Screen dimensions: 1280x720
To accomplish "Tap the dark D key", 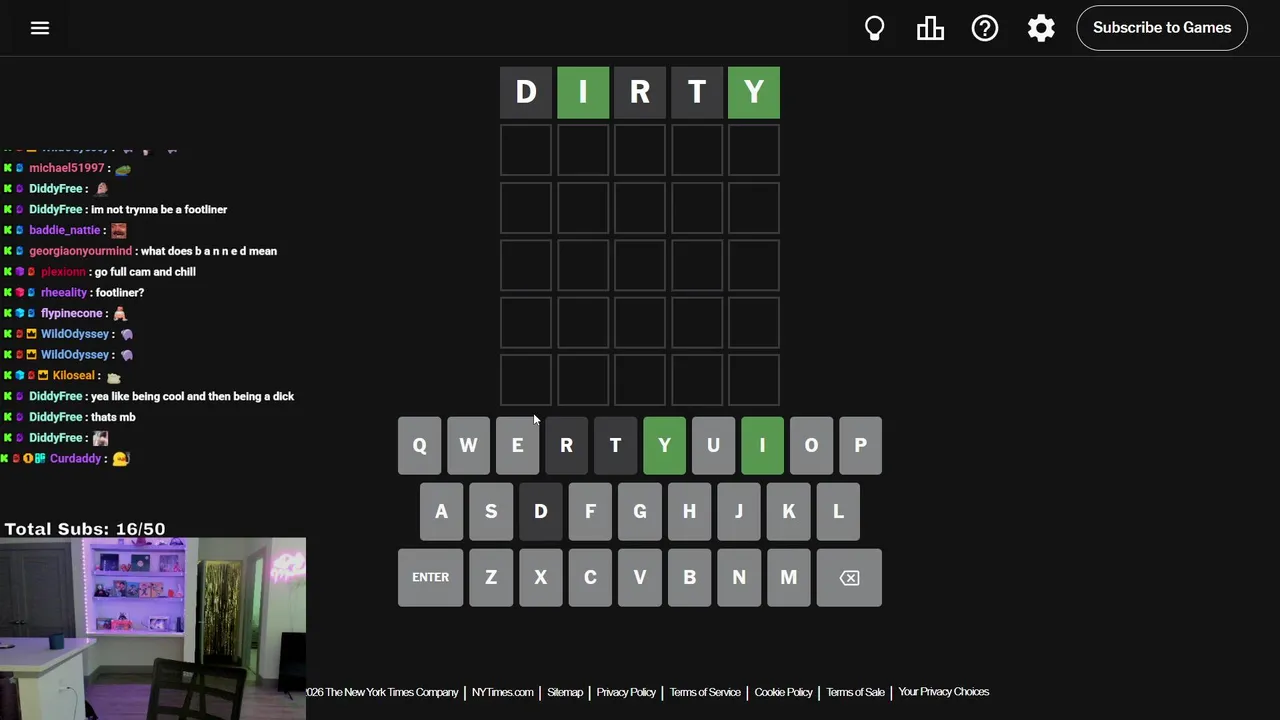I will coord(541,512).
